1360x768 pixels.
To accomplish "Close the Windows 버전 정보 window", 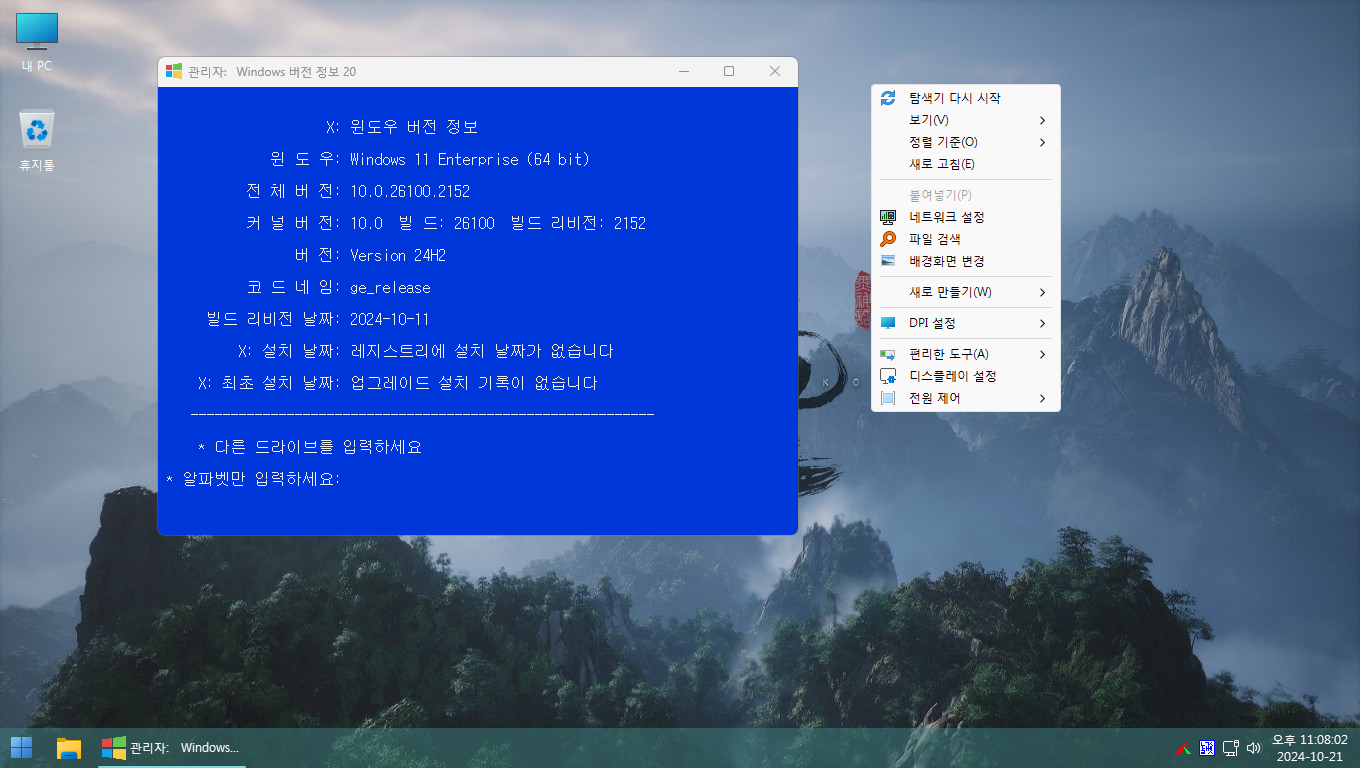I will pos(775,71).
